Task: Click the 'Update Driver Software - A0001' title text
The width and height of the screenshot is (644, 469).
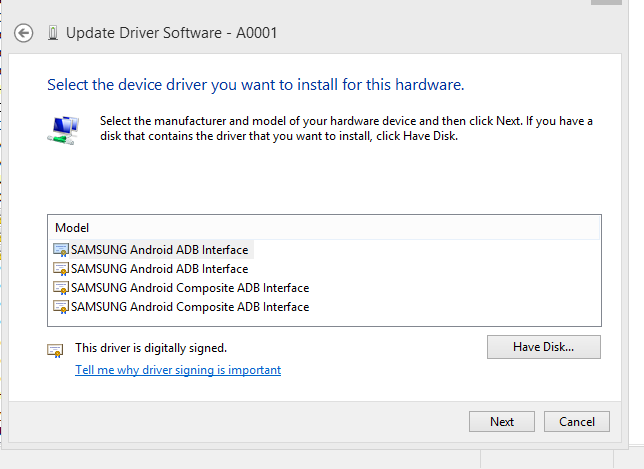Action: (x=172, y=33)
